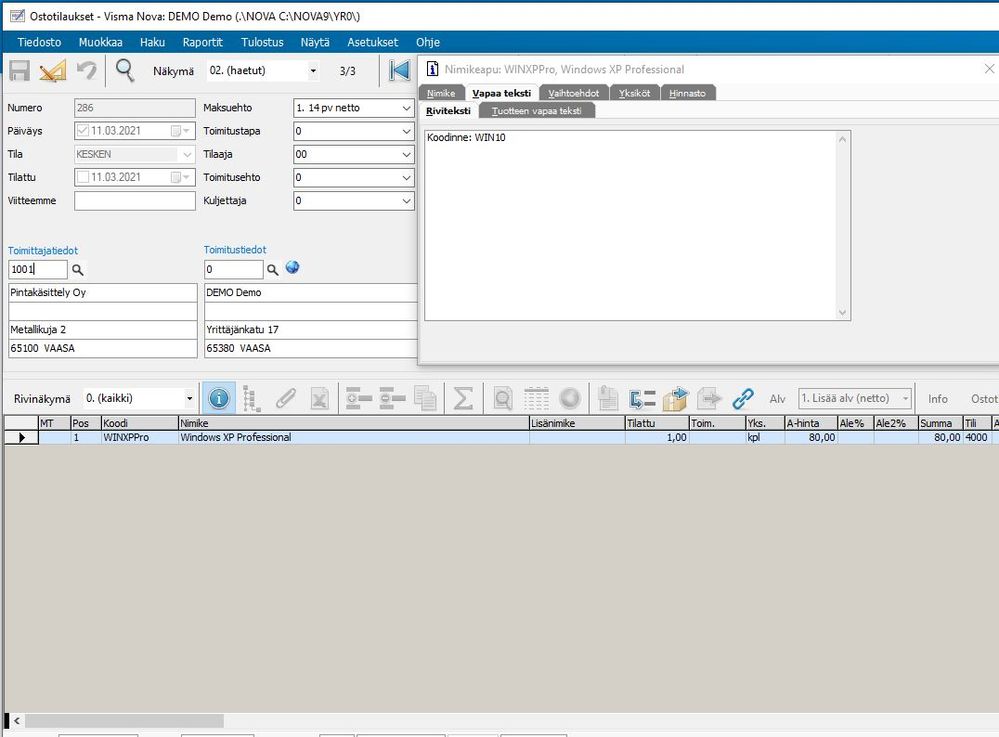This screenshot has width=999, height=737.
Task: Click the document preview magnifier icon
Action: (503, 399)
